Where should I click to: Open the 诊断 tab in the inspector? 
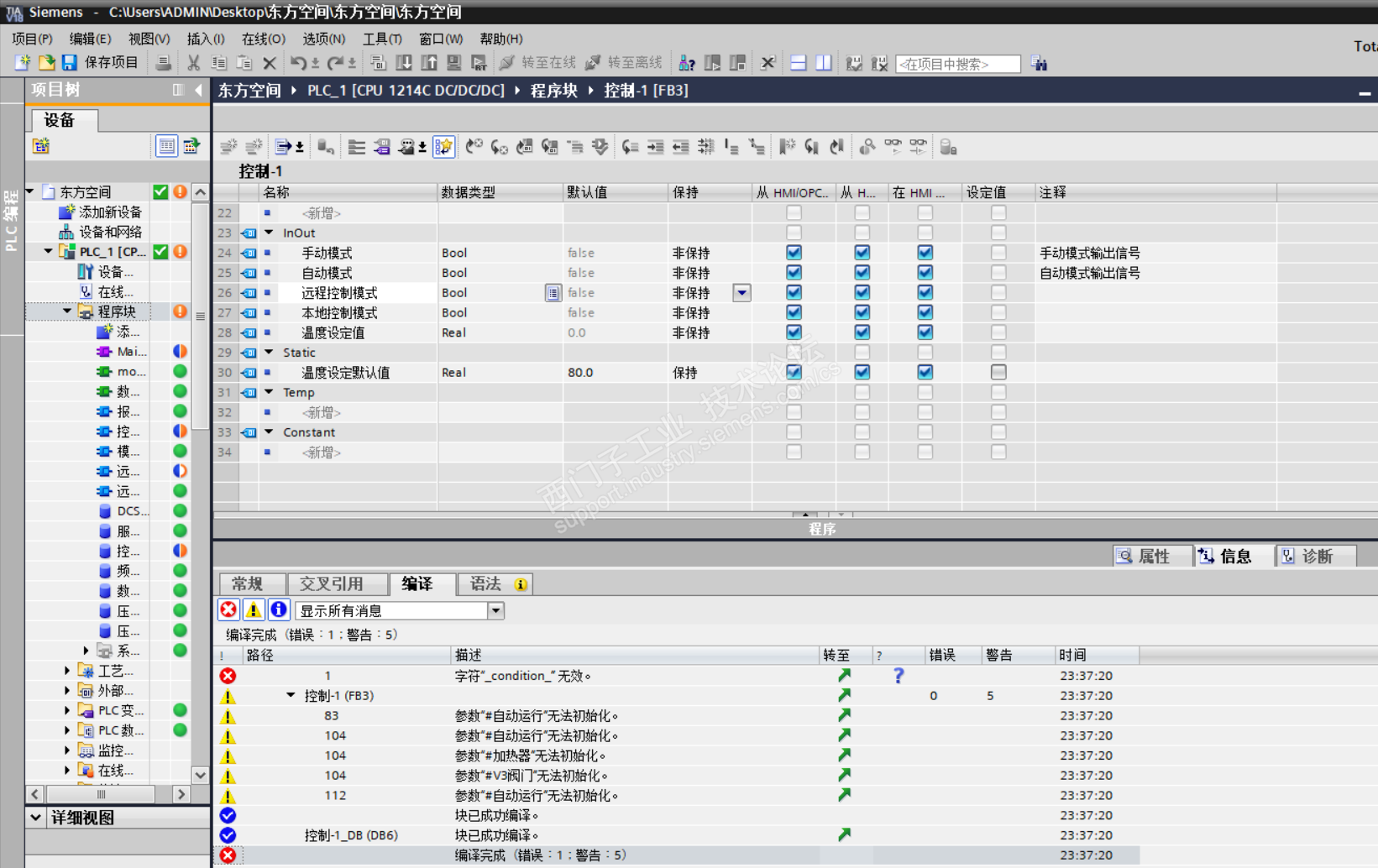pyautogui.click(x=1316, y=556)
